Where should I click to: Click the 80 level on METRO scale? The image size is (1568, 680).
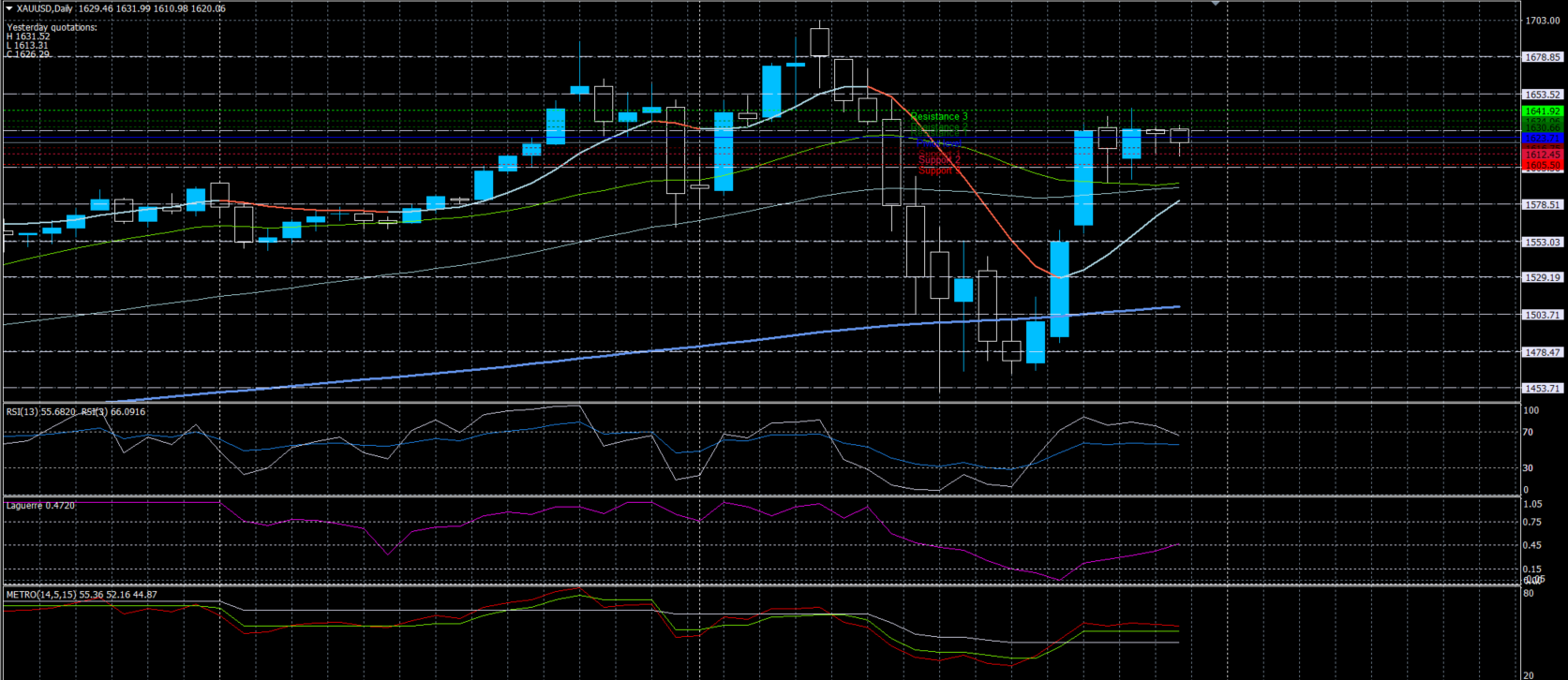[x=1529, y=593]
